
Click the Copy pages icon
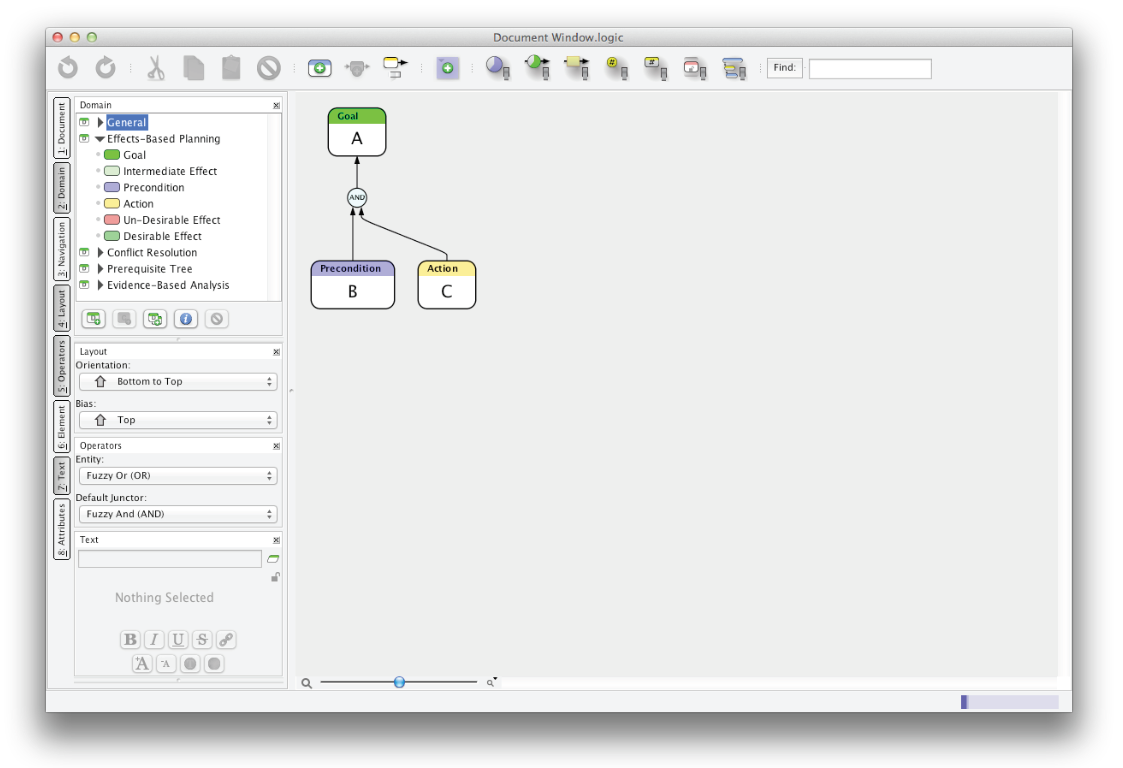[193, 68]
